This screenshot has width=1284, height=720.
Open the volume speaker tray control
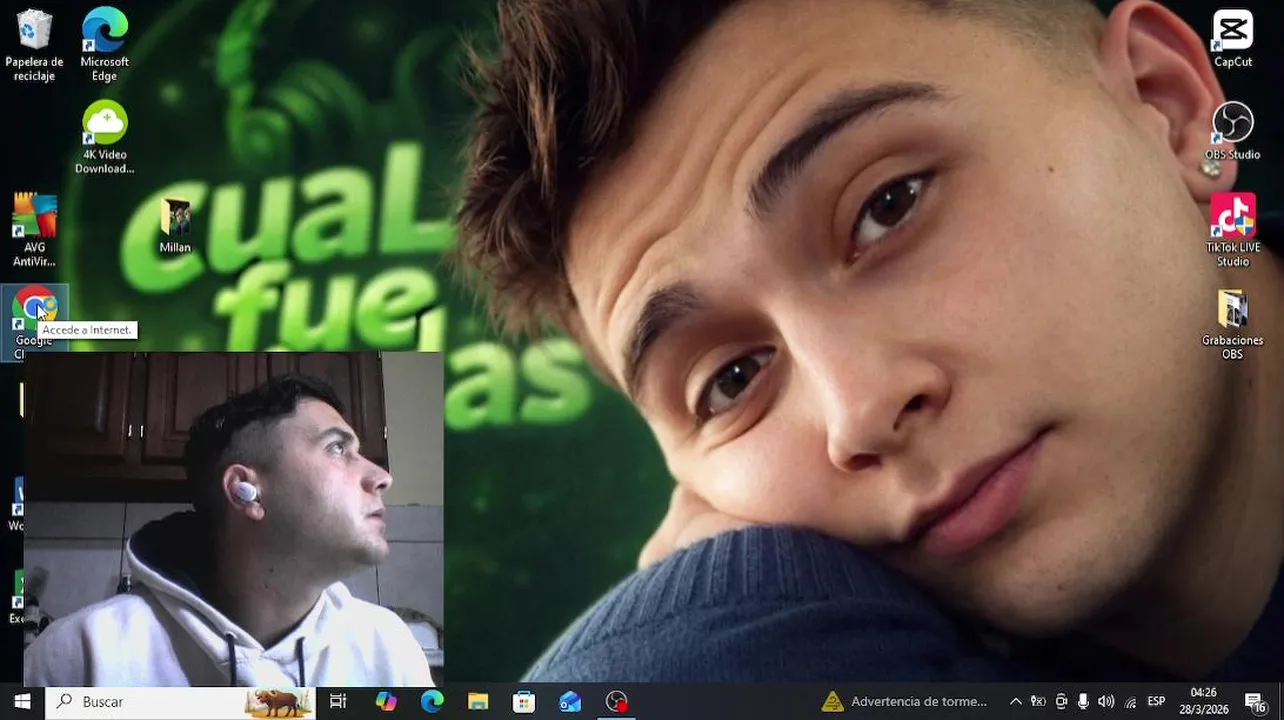[1106, 702]
